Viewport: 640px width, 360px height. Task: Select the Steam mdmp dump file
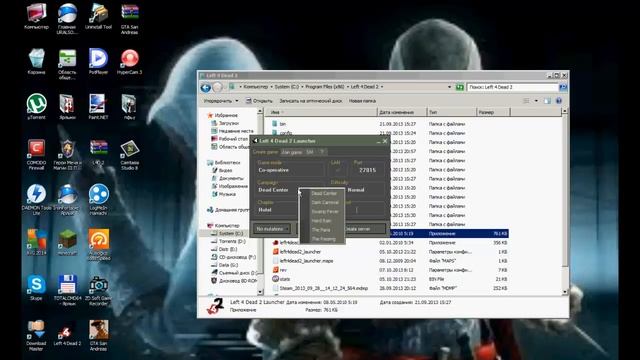pyautogui.click(x=320, y=288)
